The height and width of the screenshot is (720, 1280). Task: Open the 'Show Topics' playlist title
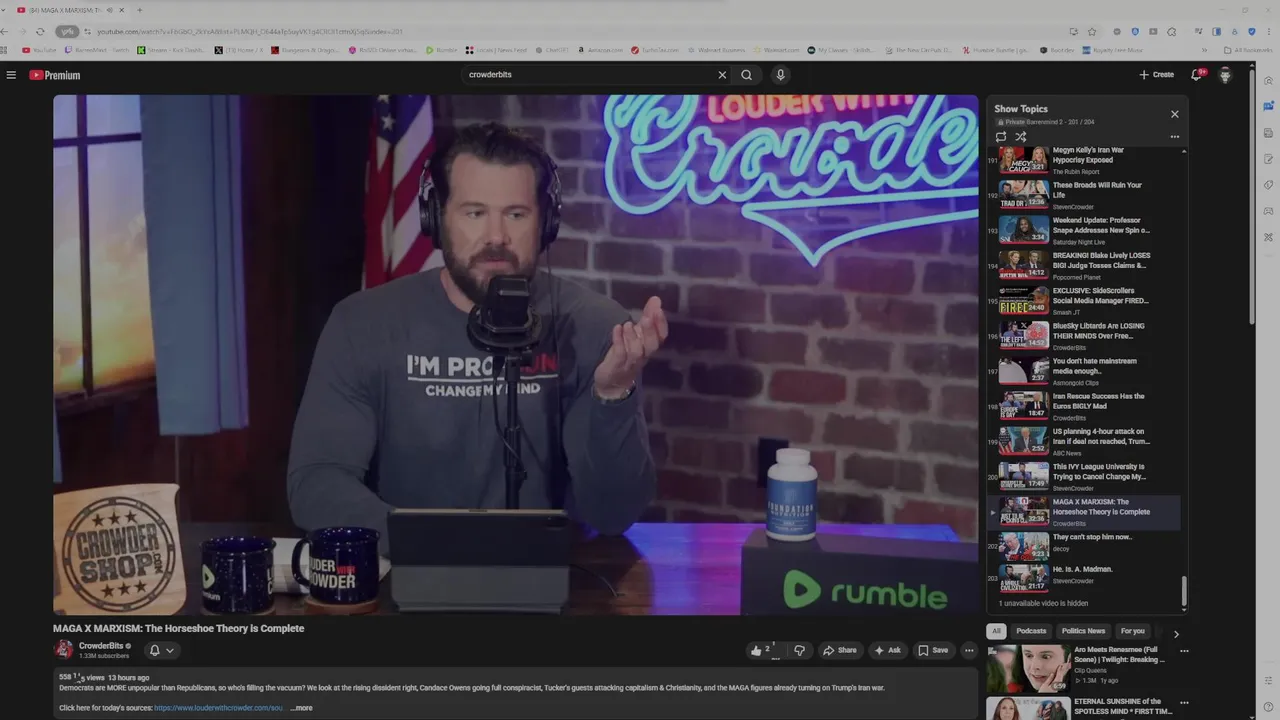click(1021, 109)
